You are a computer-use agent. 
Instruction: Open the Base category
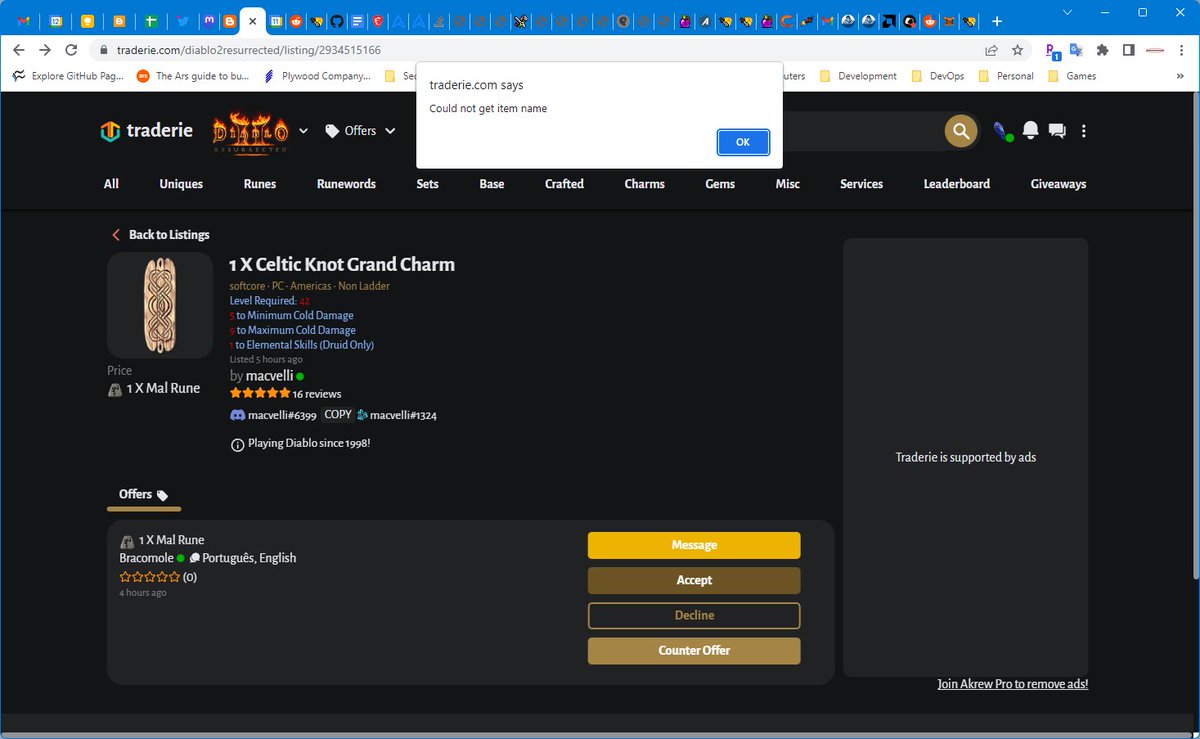(x=492, y=184)
